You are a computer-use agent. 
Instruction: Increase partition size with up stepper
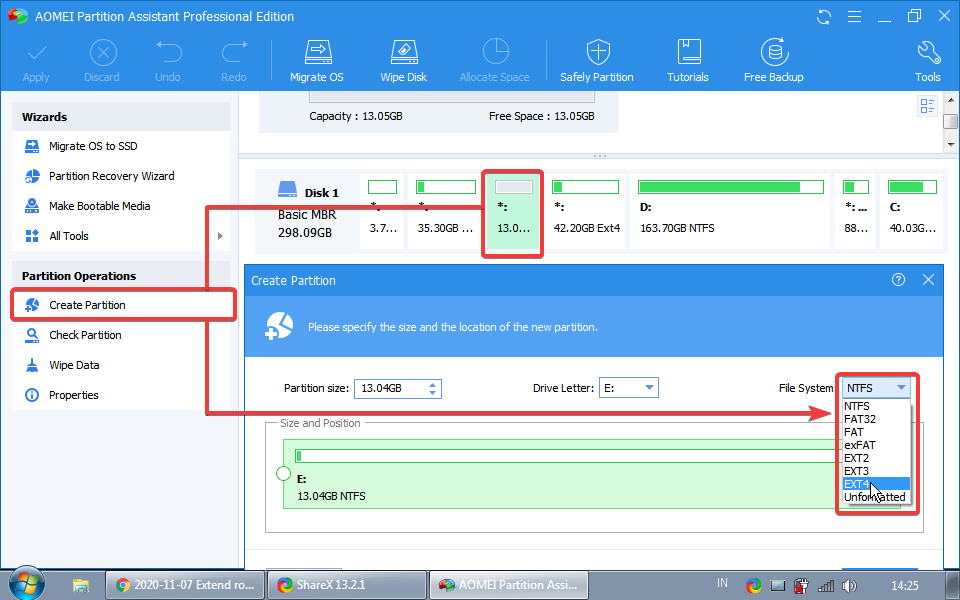pyautogui.click(x=433, y=384)
